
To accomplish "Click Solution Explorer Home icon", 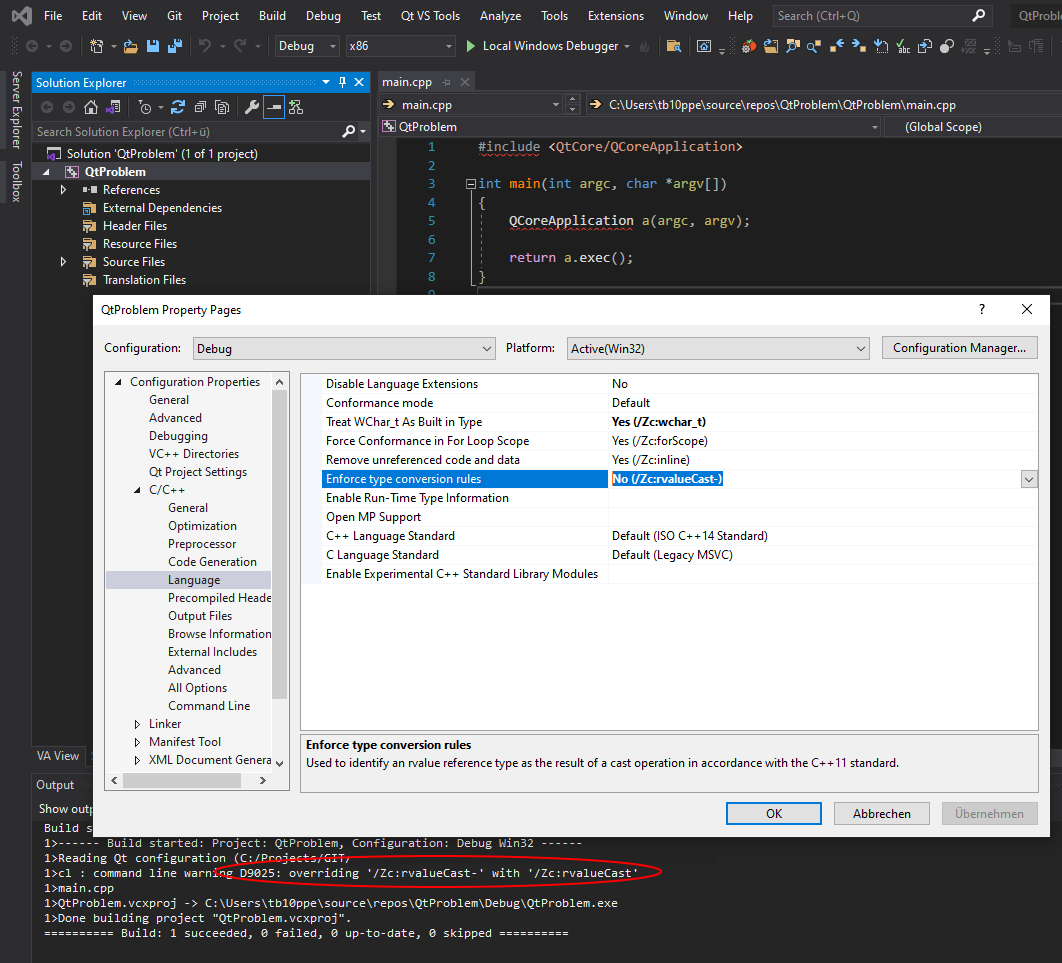I will tap(91, 107).
